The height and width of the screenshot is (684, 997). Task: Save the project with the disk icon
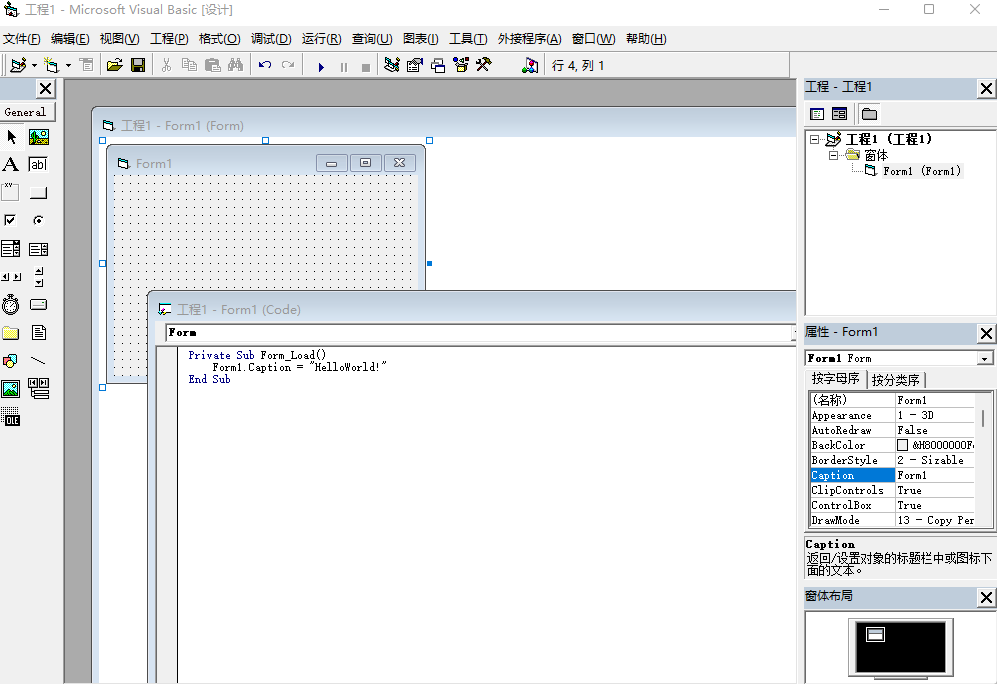tap(138, 65)
